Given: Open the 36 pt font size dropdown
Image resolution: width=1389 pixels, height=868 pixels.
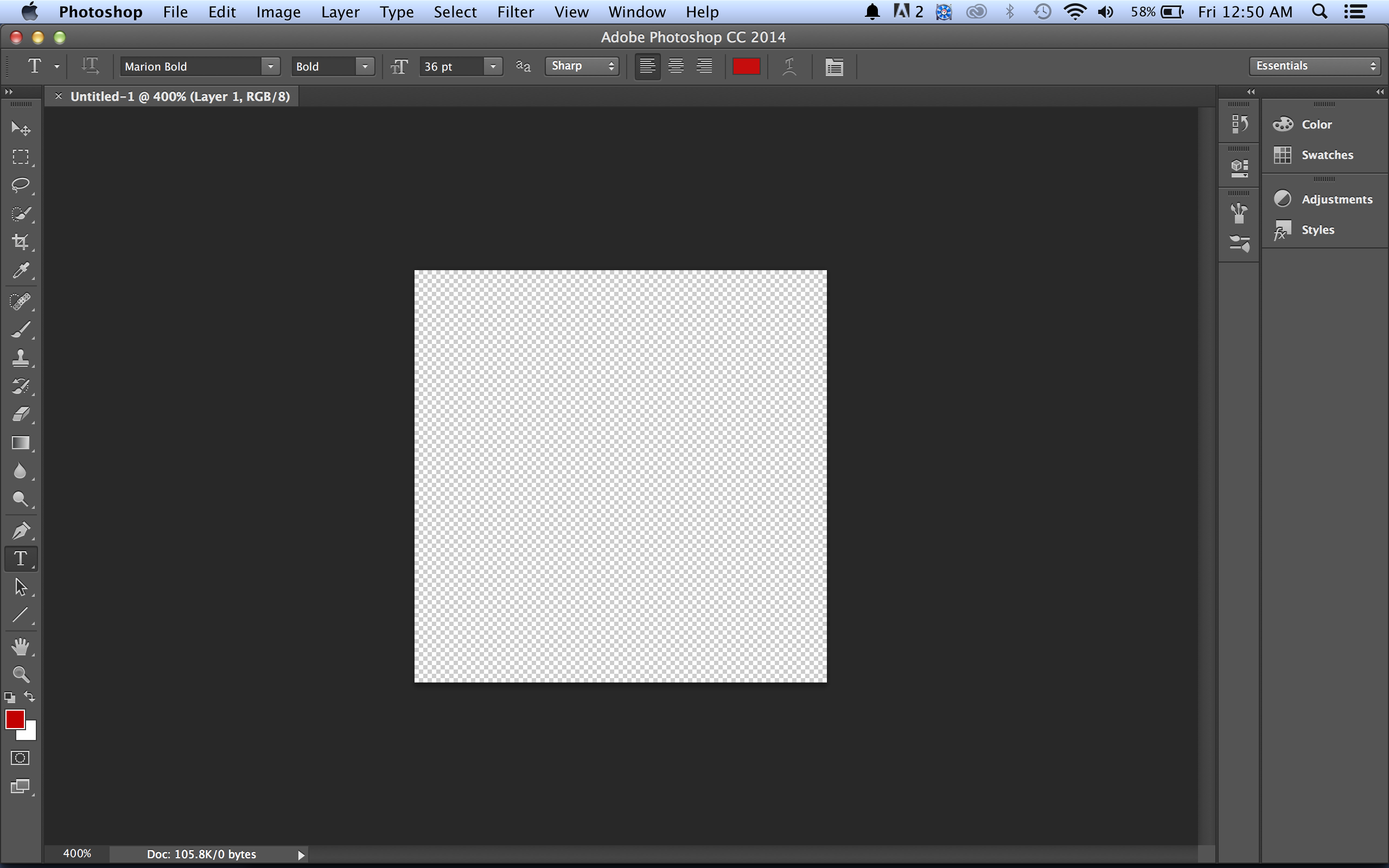Looking at the screenshot, I should click(493, 67).
